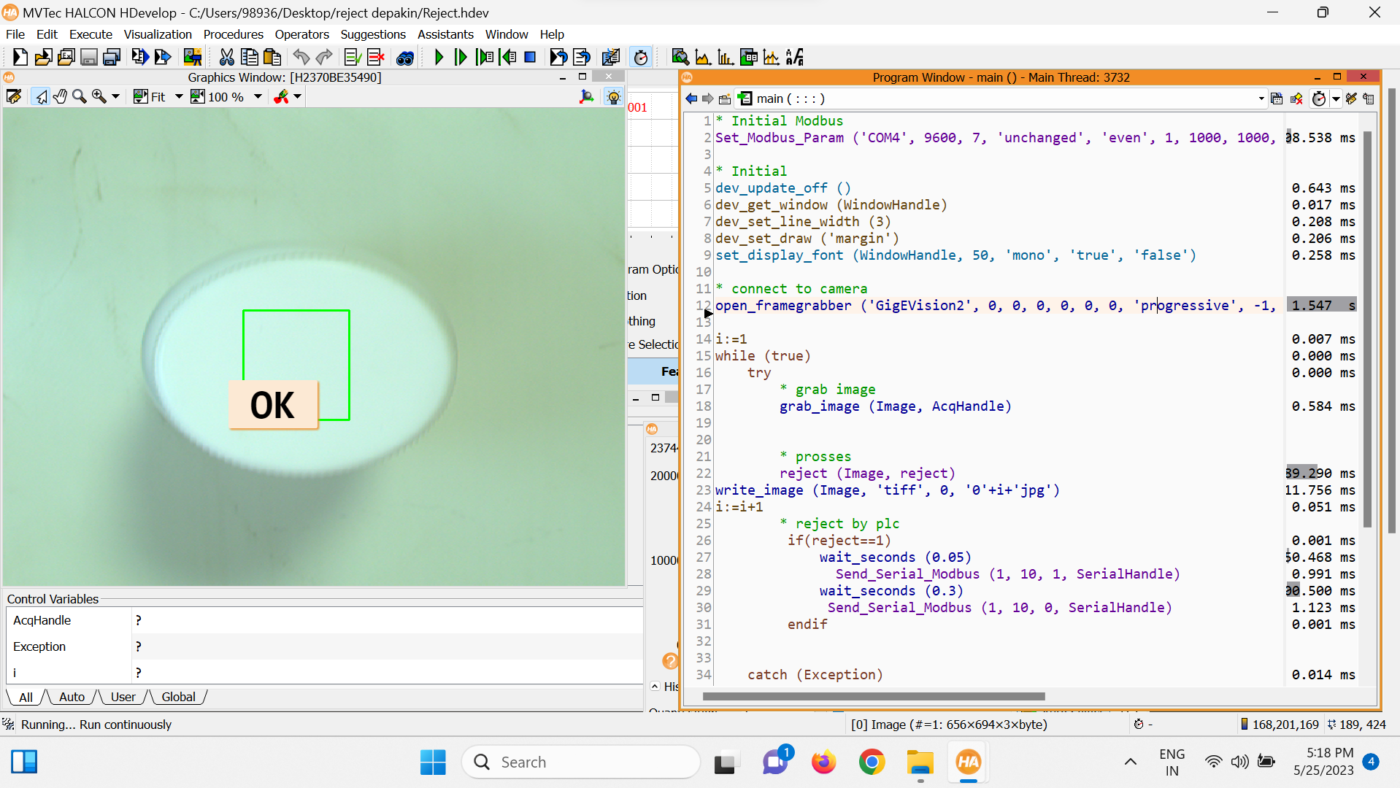Activate selected program lines with green check
The height and width of the screenshot is (788, 1400).
click(x=352, y=57)
